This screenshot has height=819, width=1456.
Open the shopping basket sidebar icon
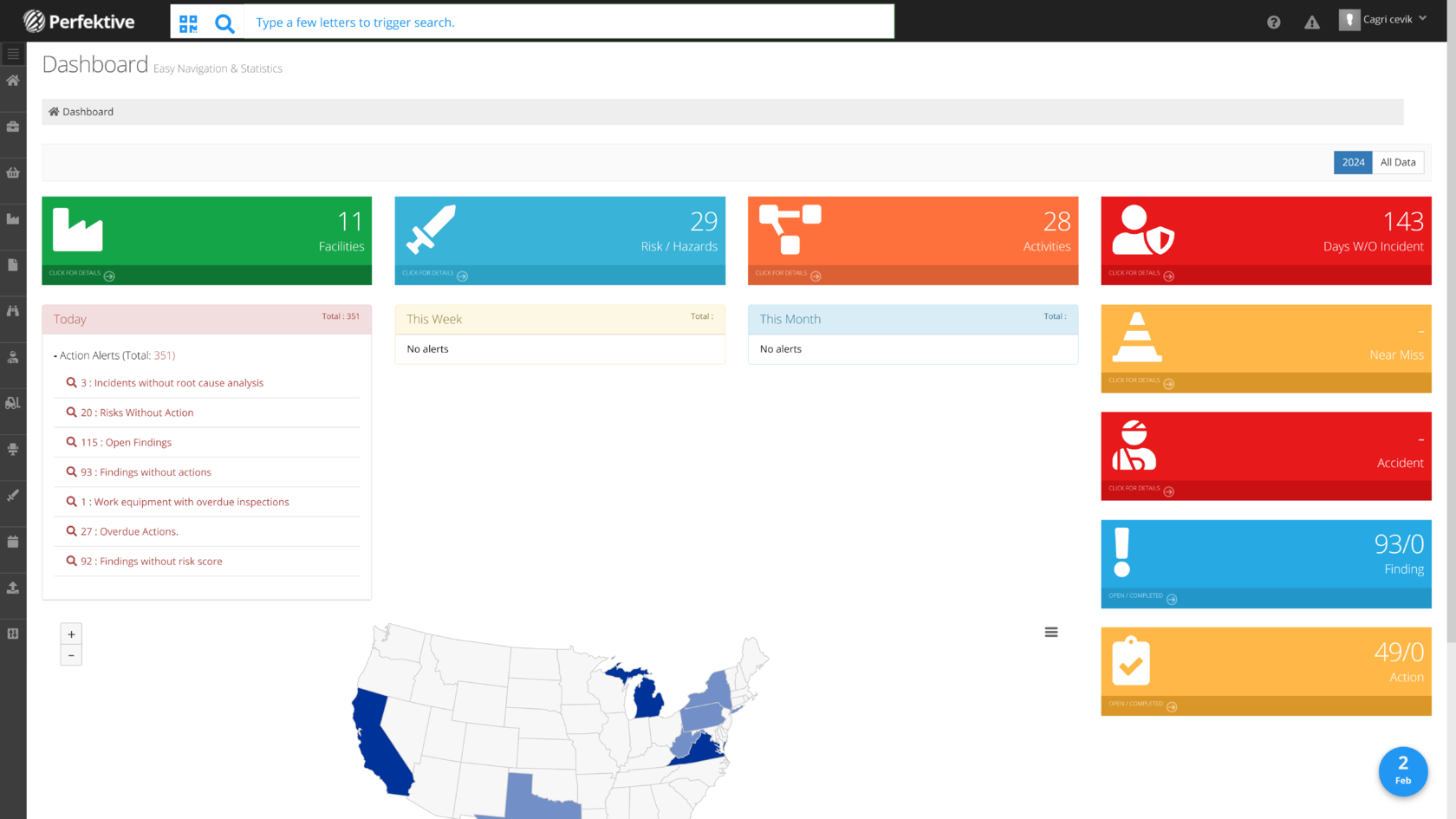pyautogui.click(x=13, y=172)
